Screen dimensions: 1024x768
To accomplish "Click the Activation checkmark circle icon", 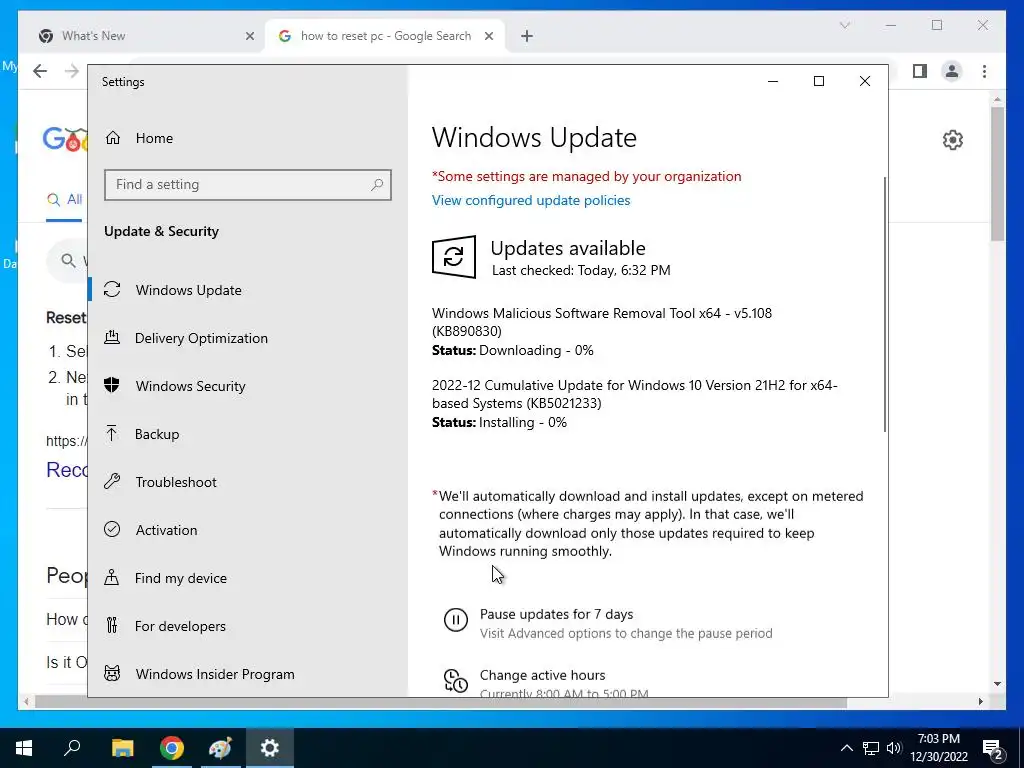I will (112, 529).
